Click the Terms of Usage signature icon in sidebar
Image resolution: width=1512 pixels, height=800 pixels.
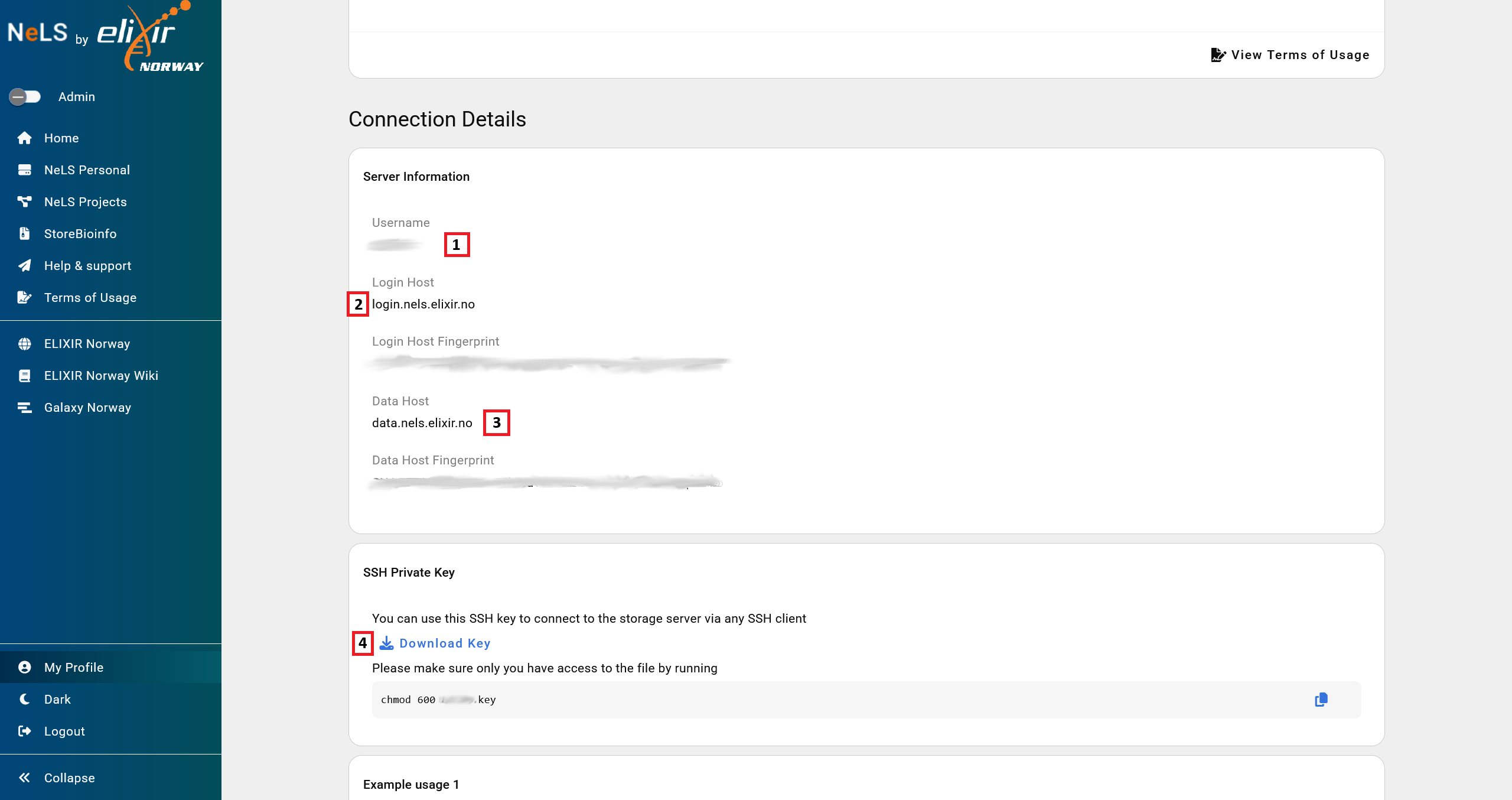[24, 297]
